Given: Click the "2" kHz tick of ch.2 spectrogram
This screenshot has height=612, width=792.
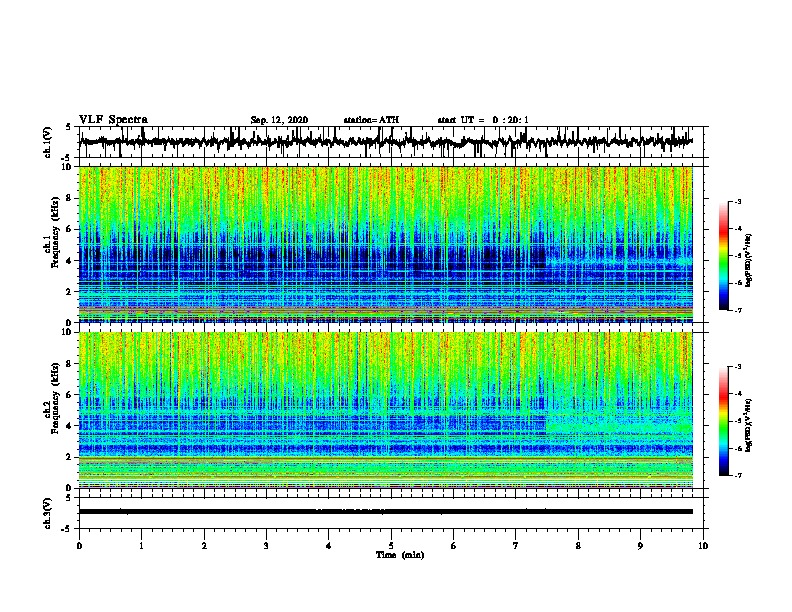Looking at the screenshot, I should click(x=69, y=457).
